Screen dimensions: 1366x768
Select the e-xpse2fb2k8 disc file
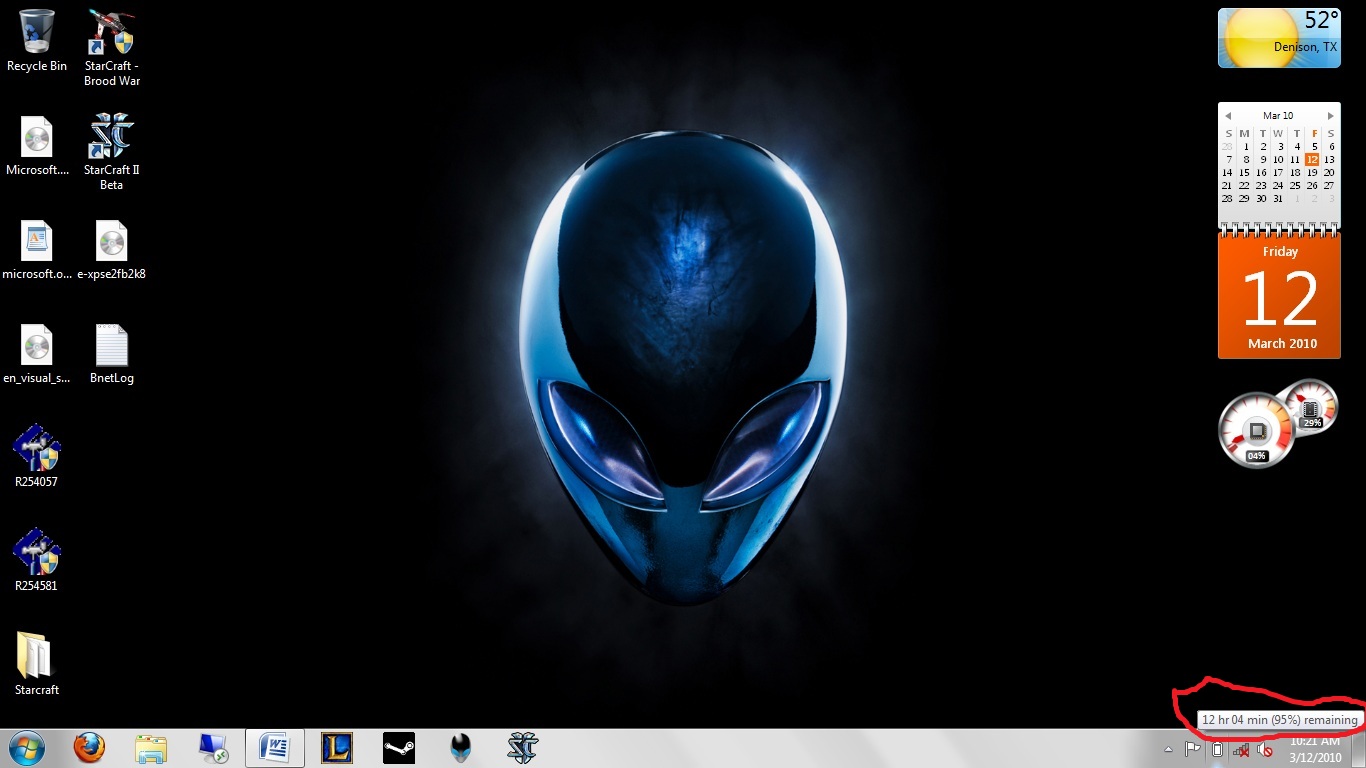(111, 250)
